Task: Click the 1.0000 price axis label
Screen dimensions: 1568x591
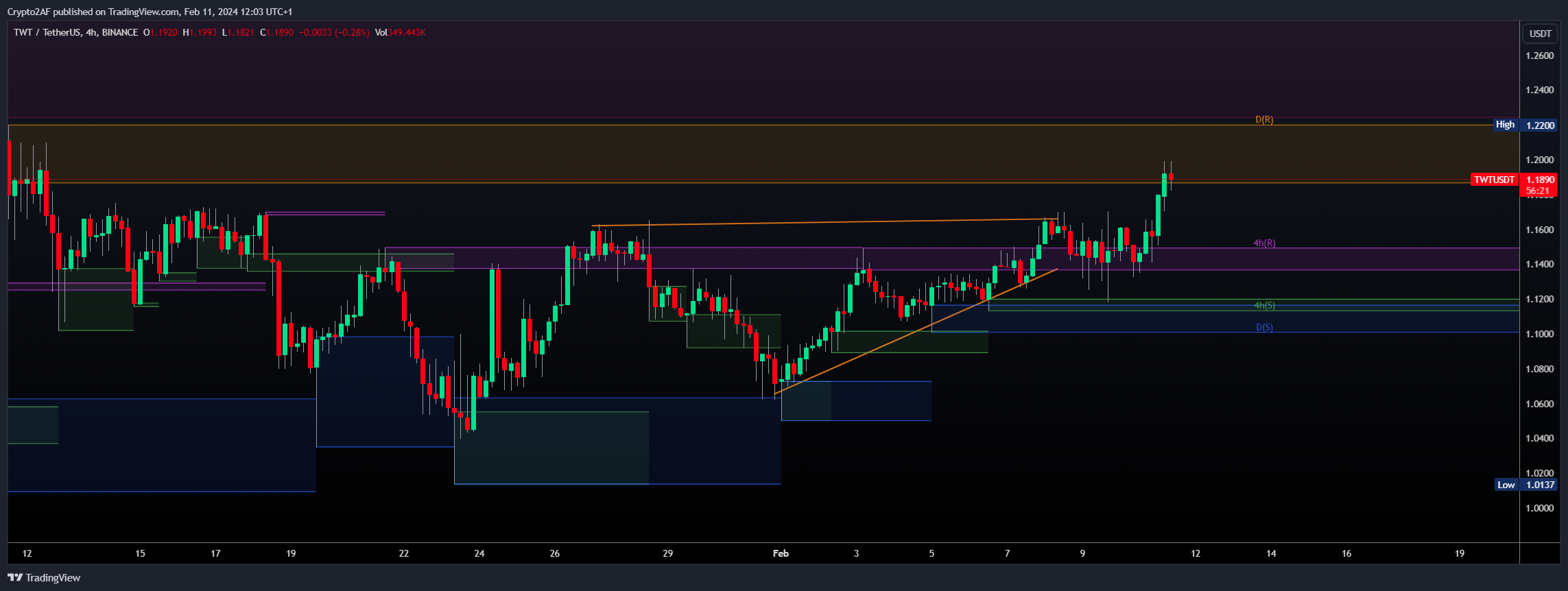Action: (1540, 508)
